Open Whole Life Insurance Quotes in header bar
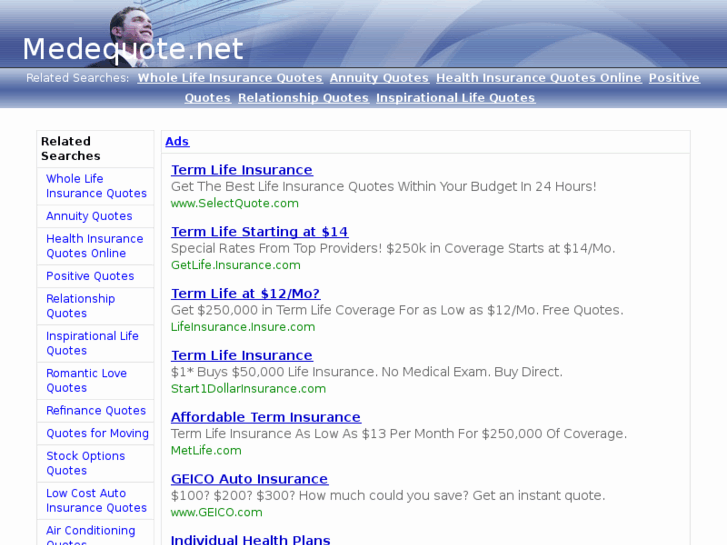Screen dimensions: 727x545 pos(230,78)
